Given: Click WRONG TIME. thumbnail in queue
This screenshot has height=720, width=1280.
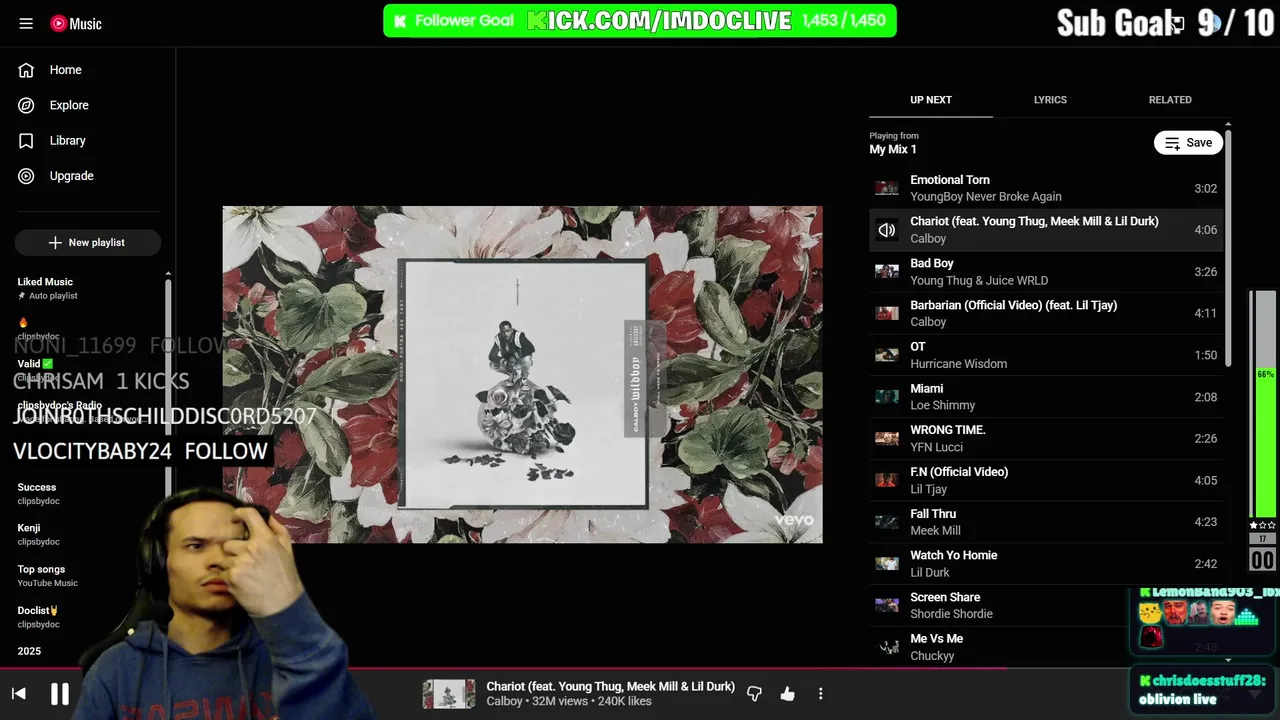Looking at the screenshot, I should click(887, 438).
